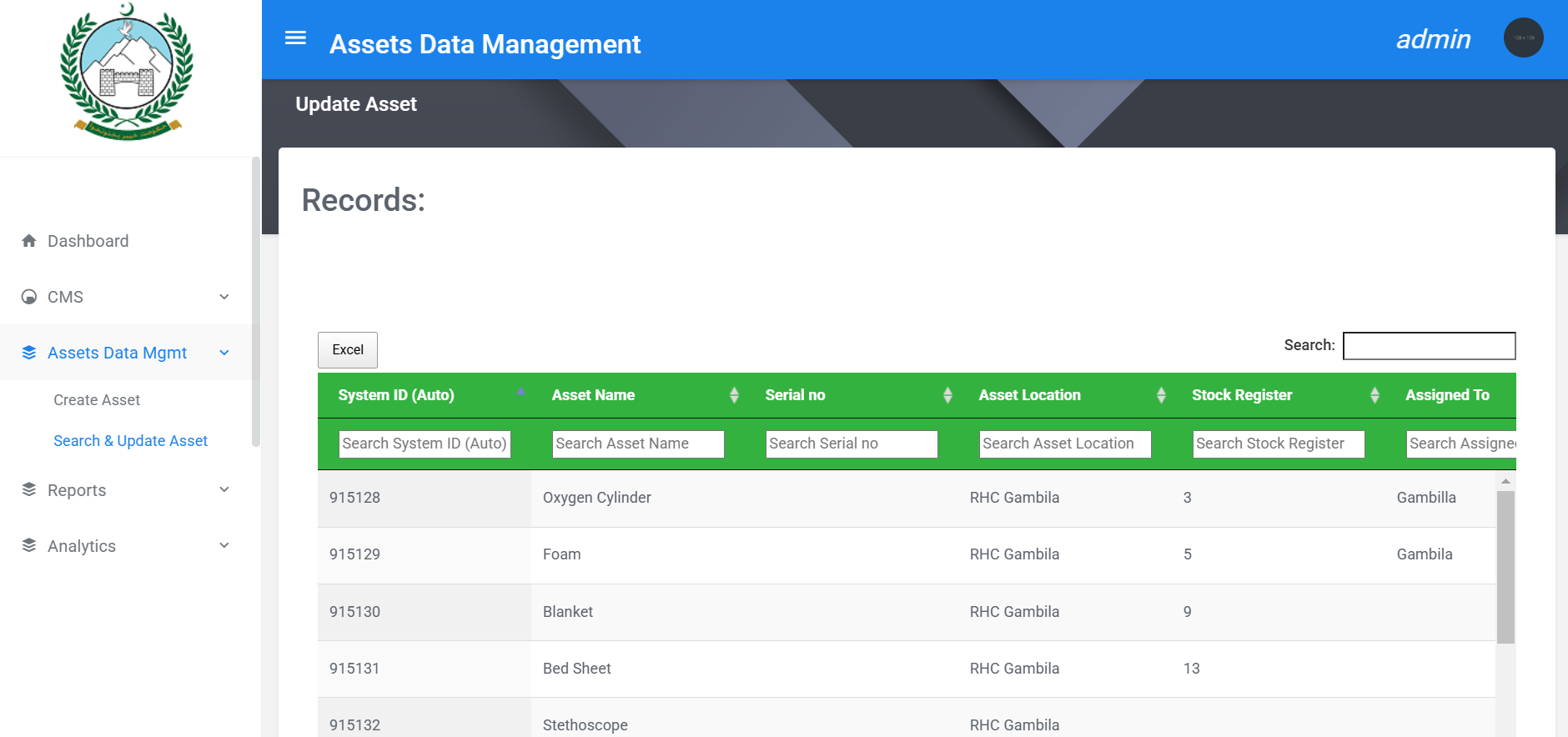Toggle sort on Serial no column

pyautogui.click(x=947, y=395)
